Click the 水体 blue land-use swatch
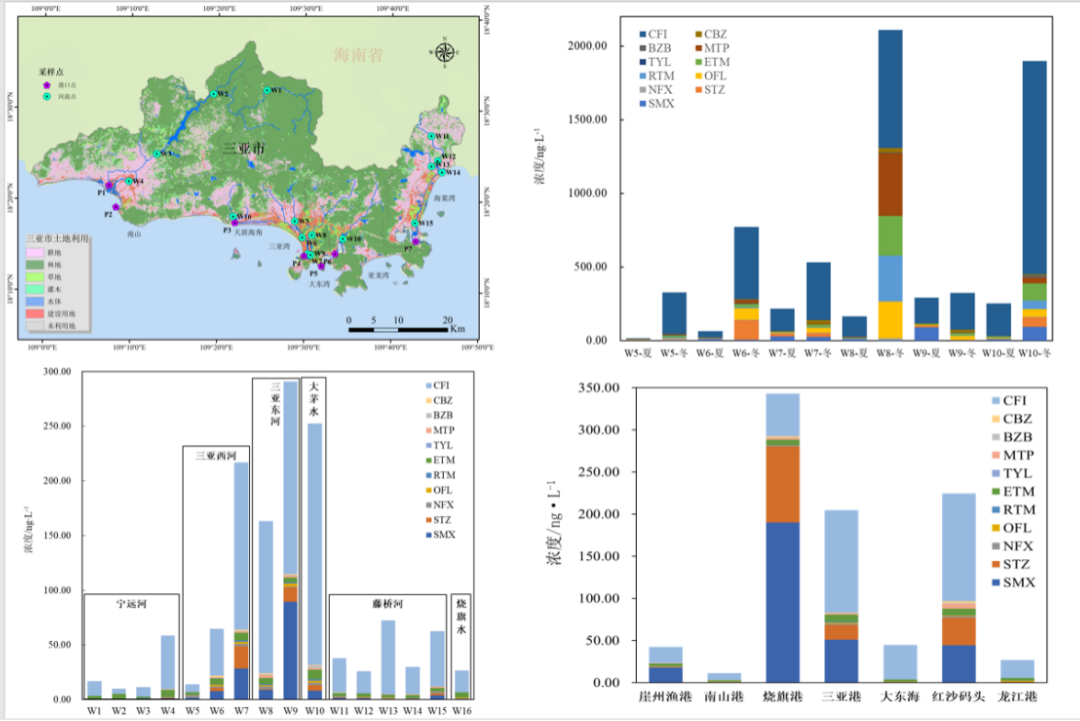This screenshot has width=1080, height=721. click(37, 300)
